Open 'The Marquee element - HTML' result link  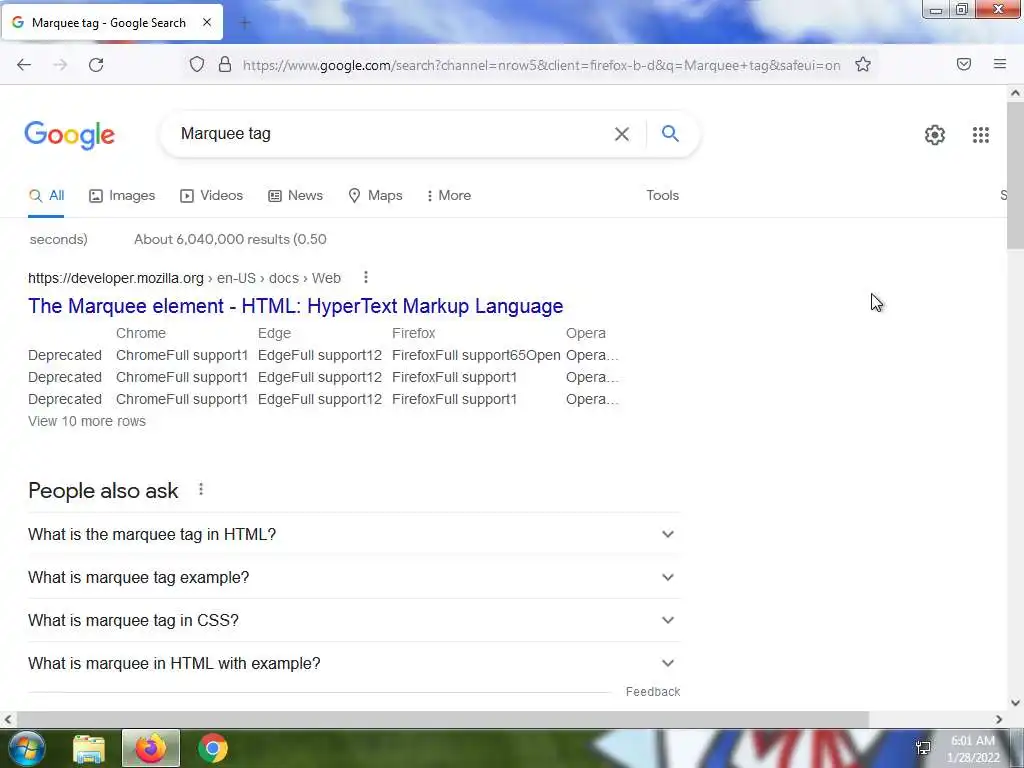click(x=295, y=306)
